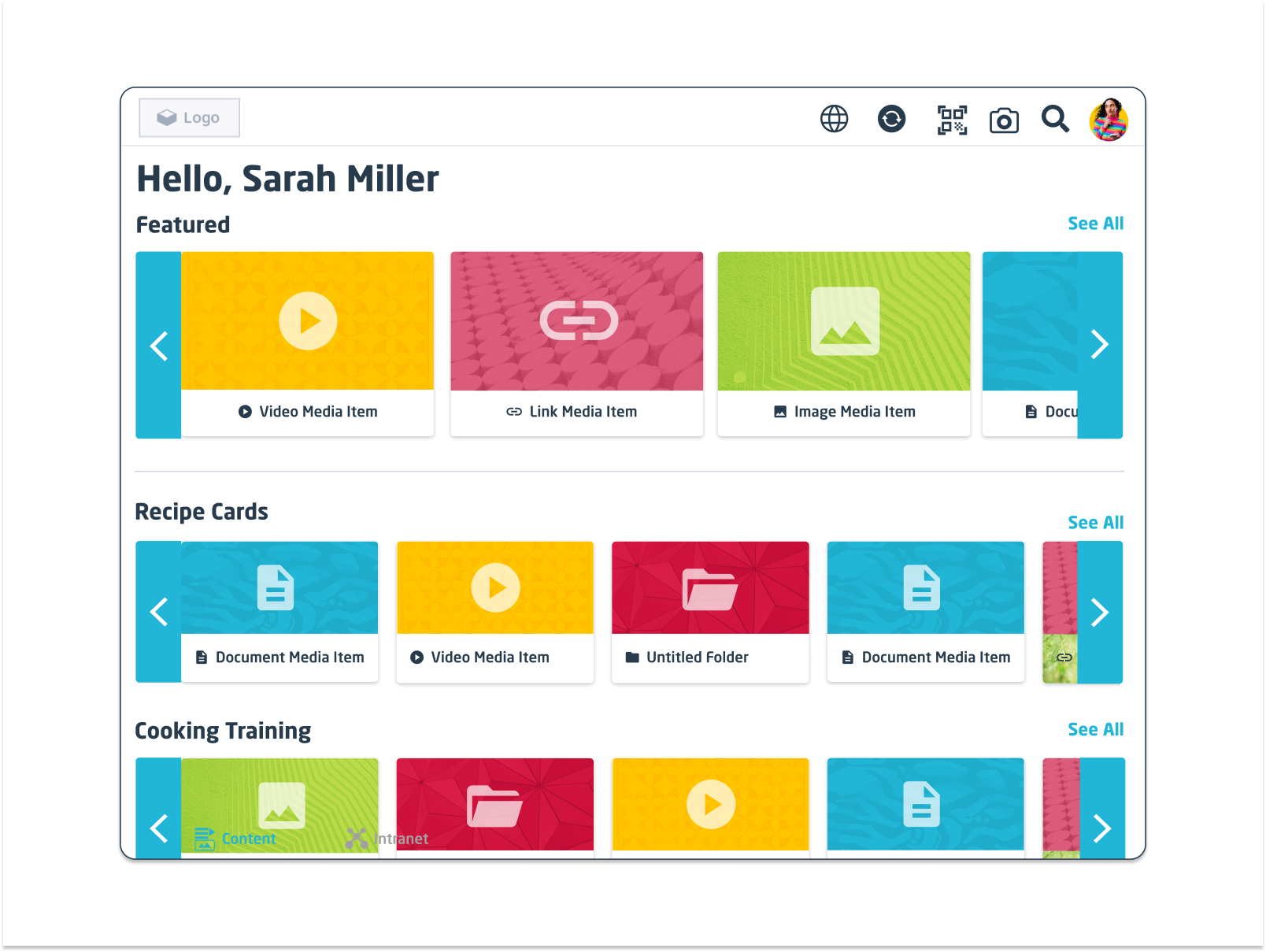This screenshot has width=1266, height=952.
Task: Click the "Cooking Training" section heading
Action: point(223,731)
